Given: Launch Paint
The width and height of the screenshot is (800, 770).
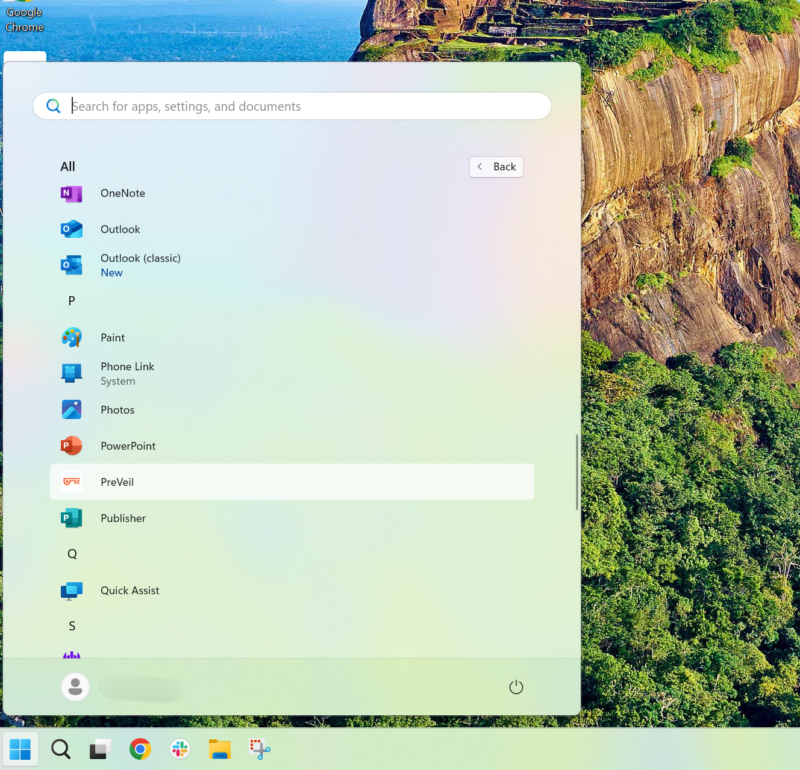Looking at the screenshot, I should pyautogui.click(x=113, y=337).
